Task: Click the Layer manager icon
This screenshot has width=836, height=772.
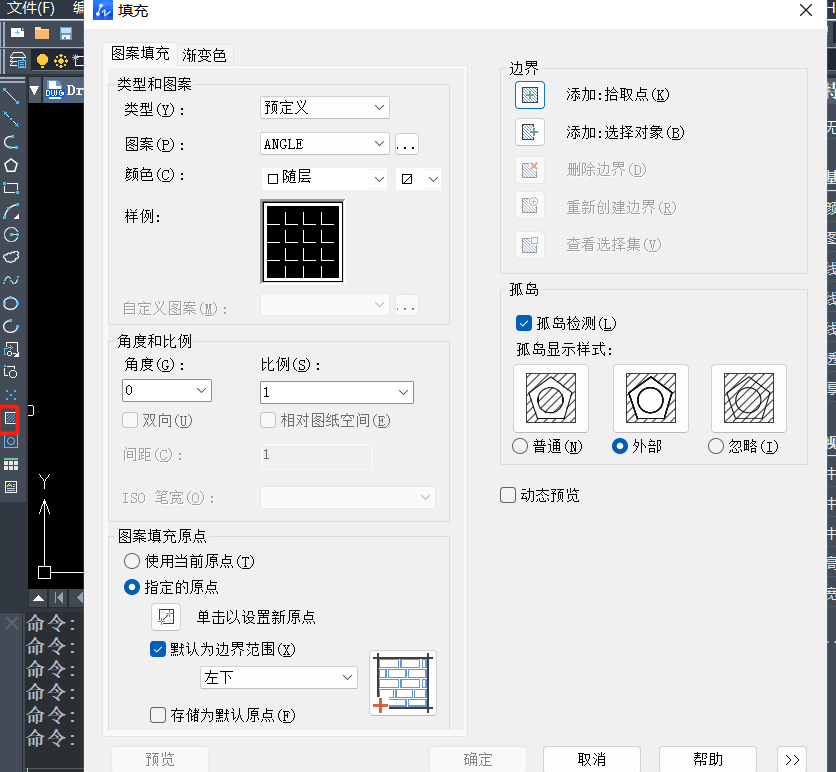Action: (18, 60)
